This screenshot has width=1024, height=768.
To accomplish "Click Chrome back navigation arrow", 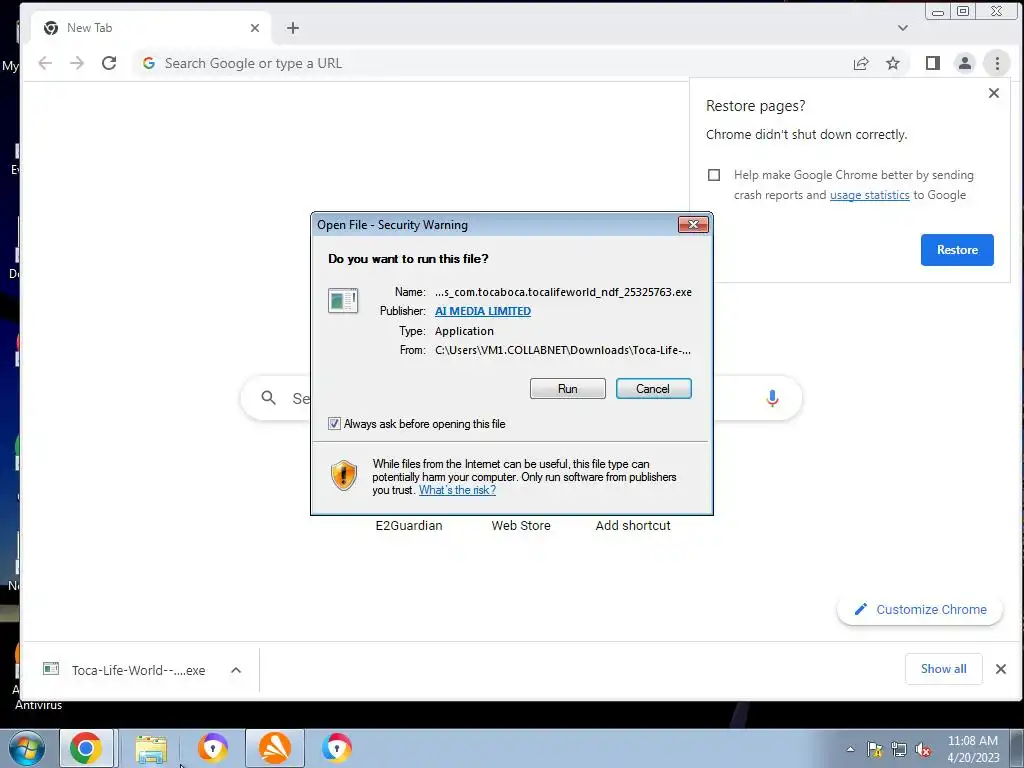I will (45, 63).
